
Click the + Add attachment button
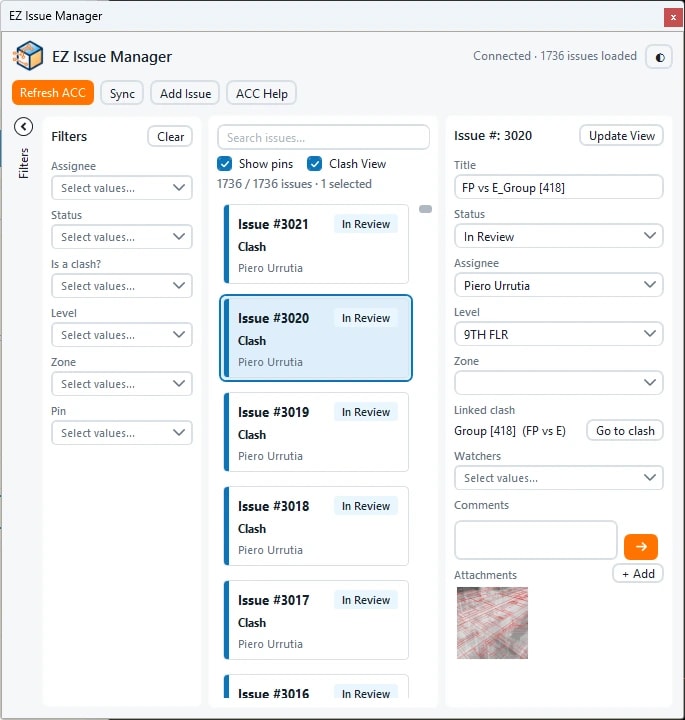click(638, 574)
